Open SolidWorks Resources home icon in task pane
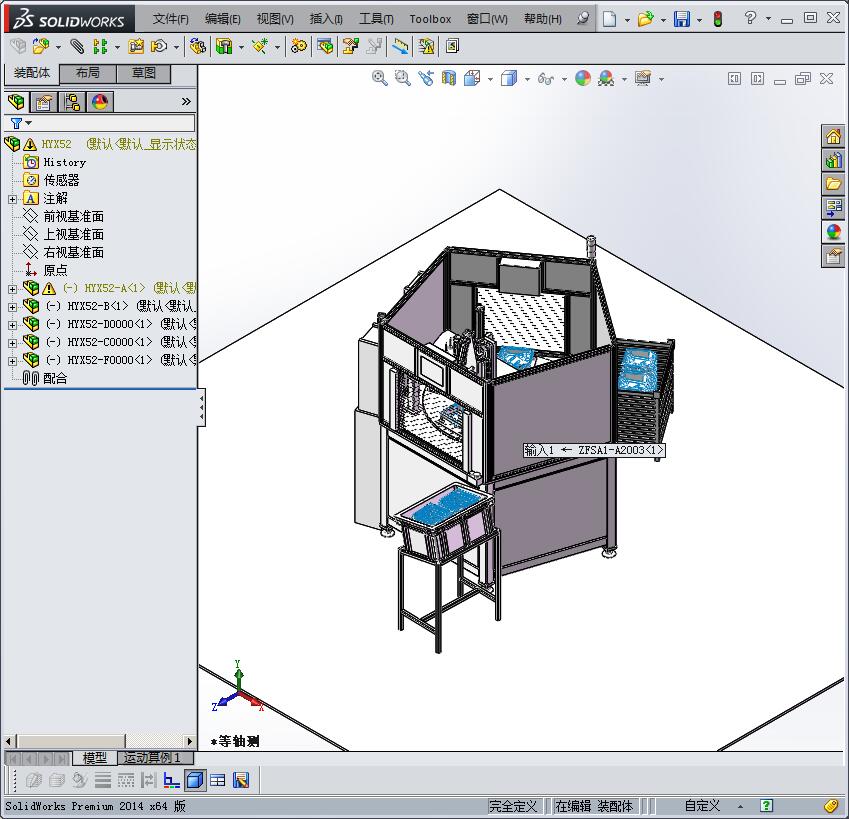The image size is (849, 819). [833, 136]
